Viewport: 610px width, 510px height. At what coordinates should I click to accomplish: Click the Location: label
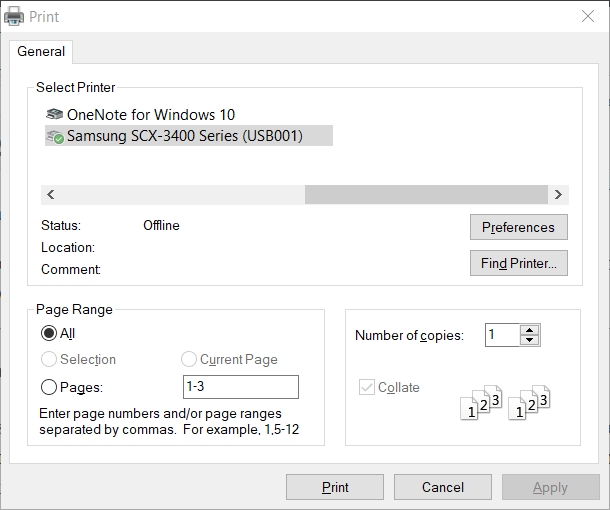[x=68, y=247]
